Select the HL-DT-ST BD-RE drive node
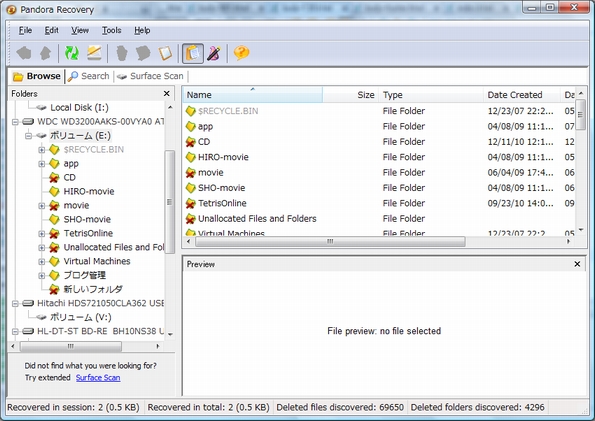The width and height of the screenshot is (595, 421). [x=100, y=331]
